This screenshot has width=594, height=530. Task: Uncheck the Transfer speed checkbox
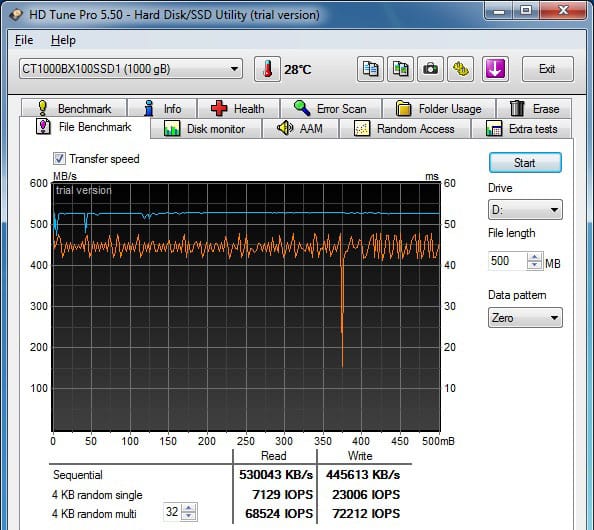[x=59, y=159]
